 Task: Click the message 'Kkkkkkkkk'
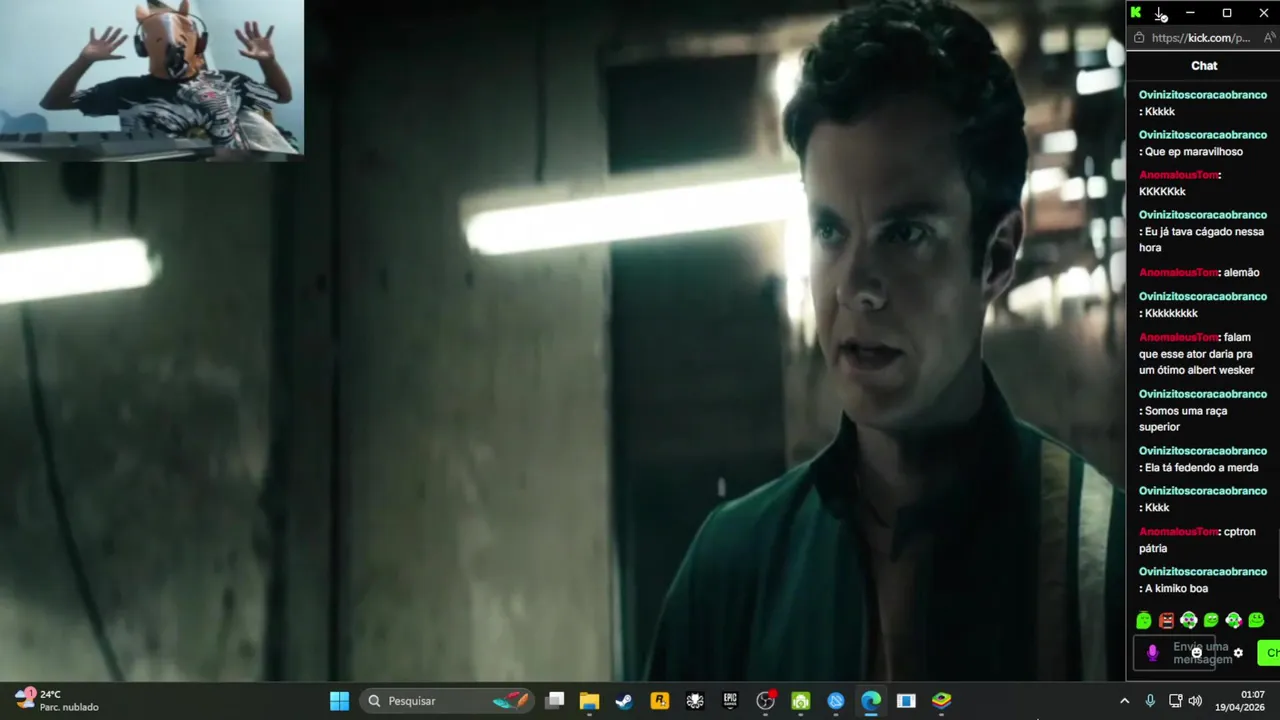coord(1171,313)
